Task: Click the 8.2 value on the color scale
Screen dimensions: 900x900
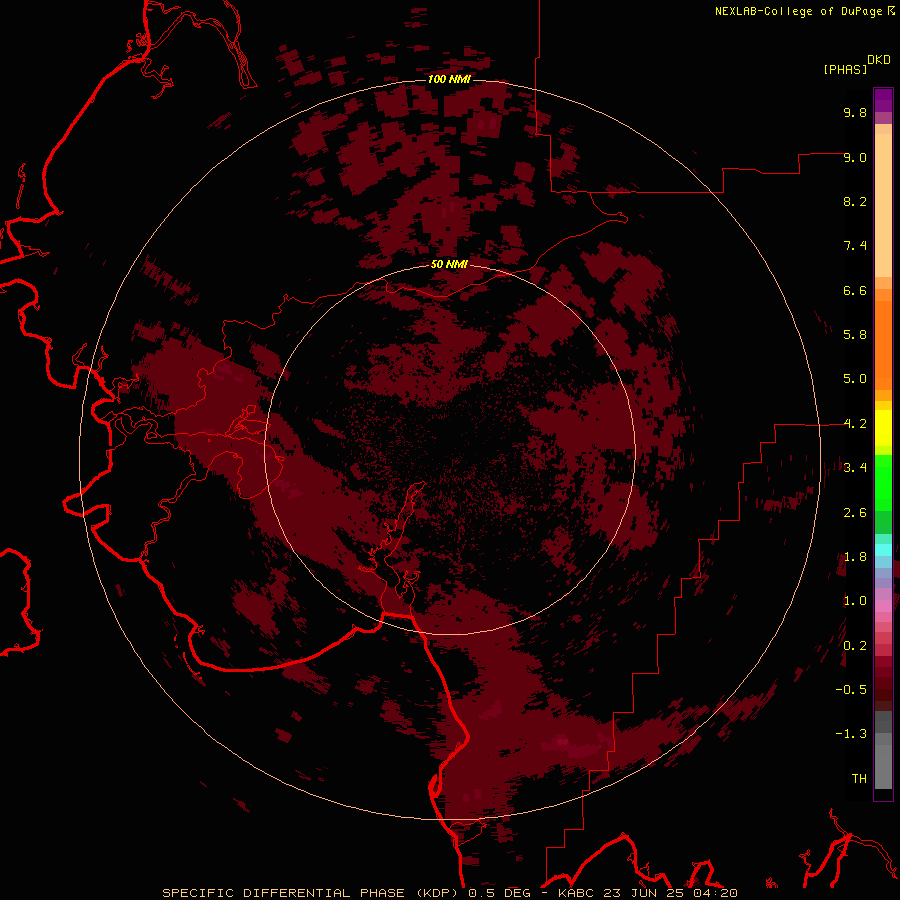Action: (x=855, y=201)
